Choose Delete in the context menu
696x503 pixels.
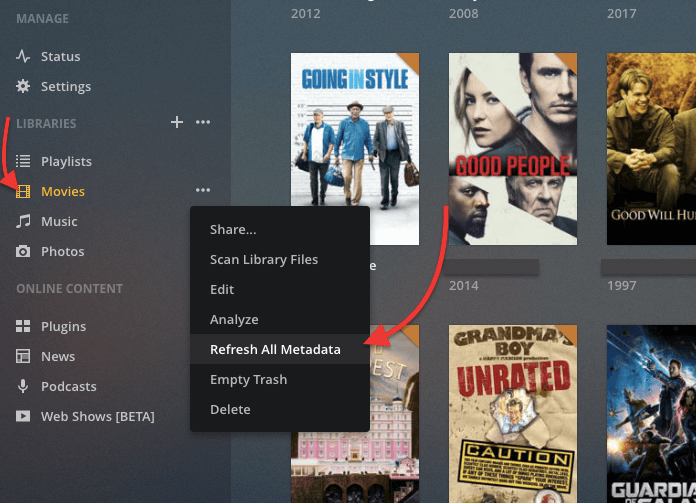pos(280,409)
